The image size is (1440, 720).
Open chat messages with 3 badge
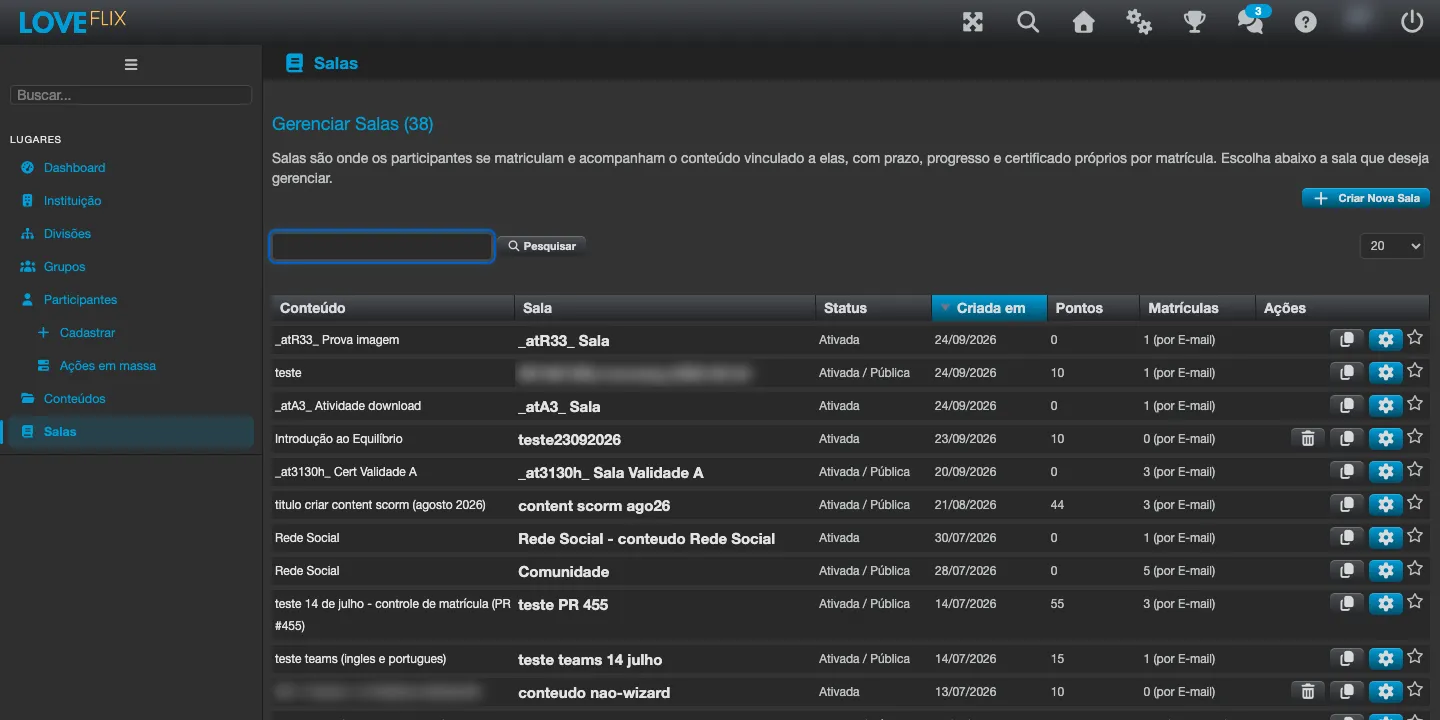click(x=1251, y=20)
